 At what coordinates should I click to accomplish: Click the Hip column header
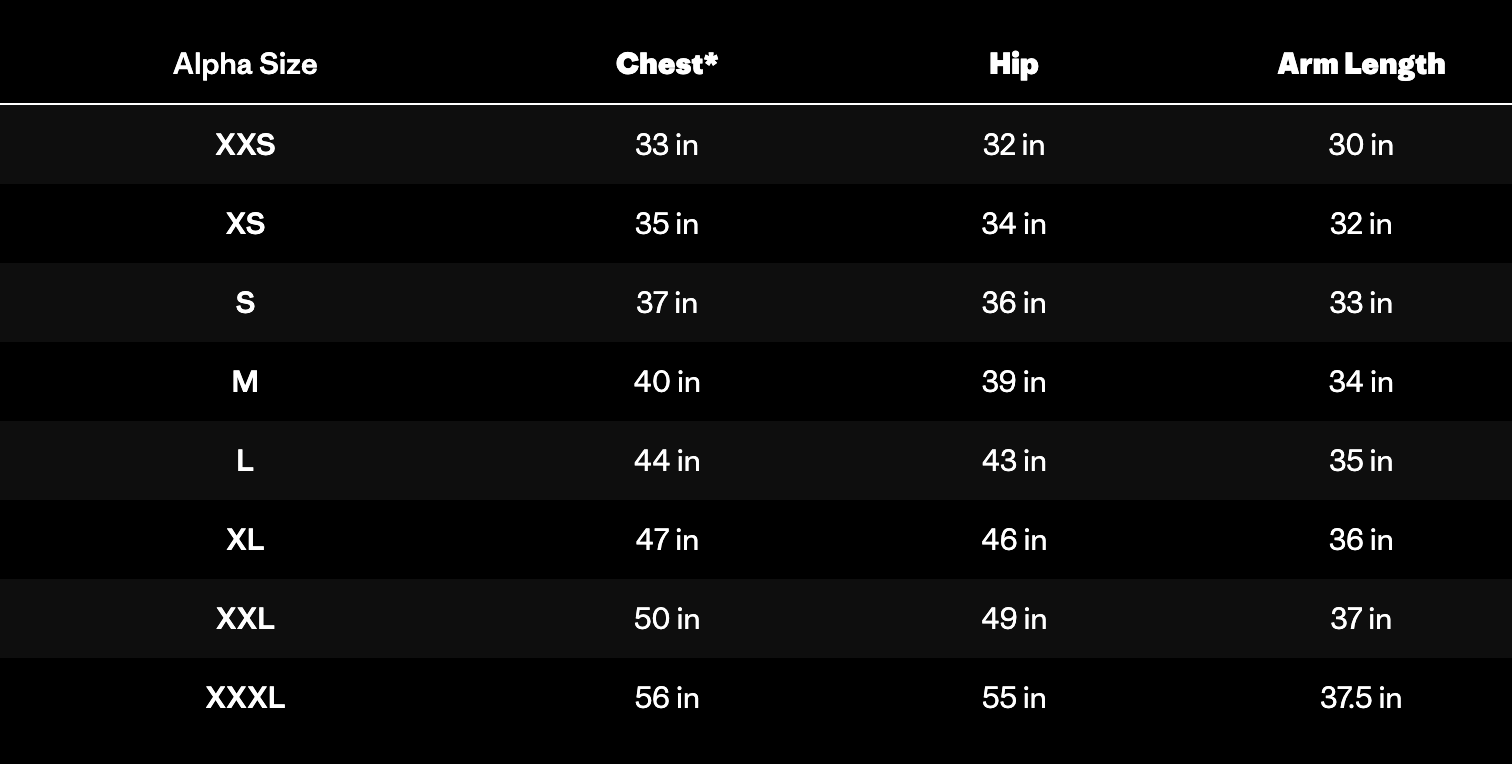1013,64
